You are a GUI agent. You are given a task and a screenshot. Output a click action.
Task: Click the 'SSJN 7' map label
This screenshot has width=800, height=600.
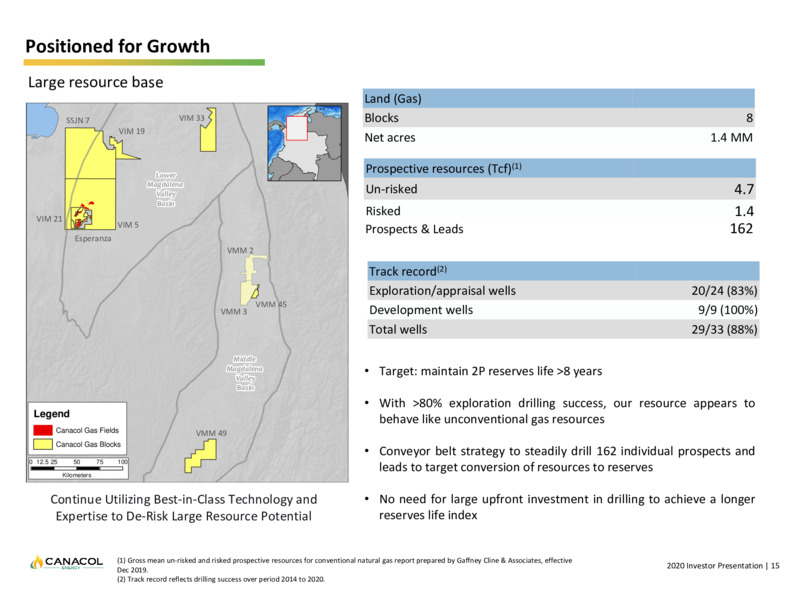click(78, 120)
